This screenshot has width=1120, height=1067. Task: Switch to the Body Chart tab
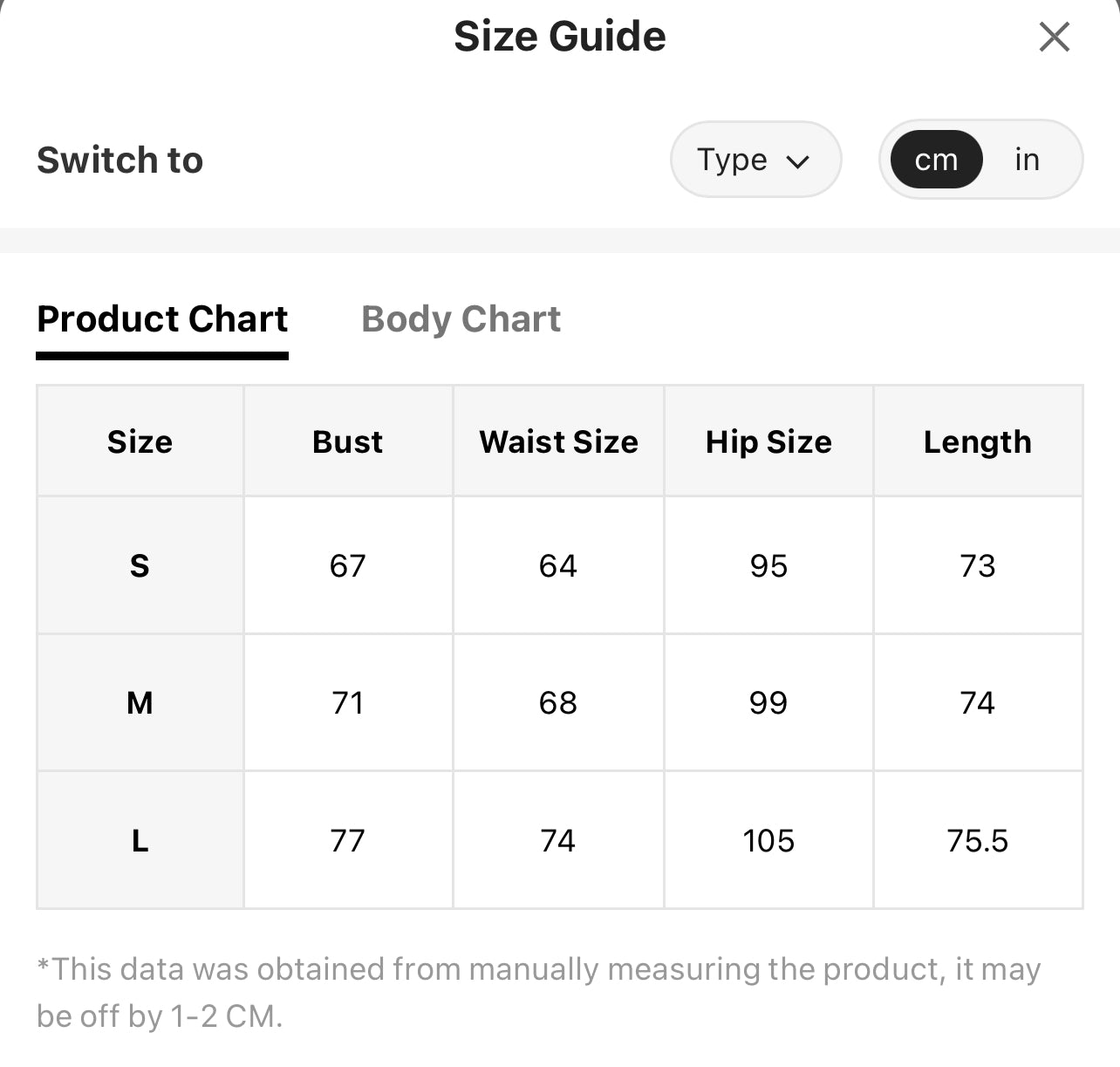(x=461, y=319)
